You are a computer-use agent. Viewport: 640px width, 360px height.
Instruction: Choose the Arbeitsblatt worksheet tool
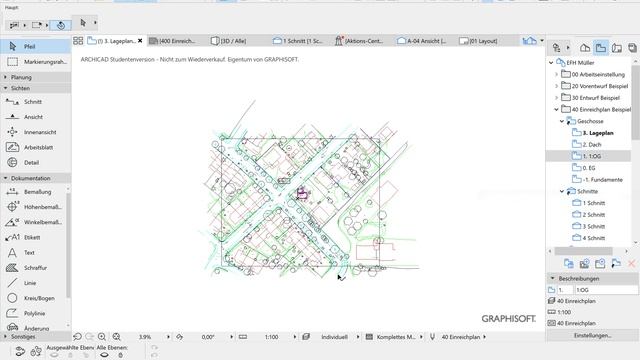pos(36,147)
